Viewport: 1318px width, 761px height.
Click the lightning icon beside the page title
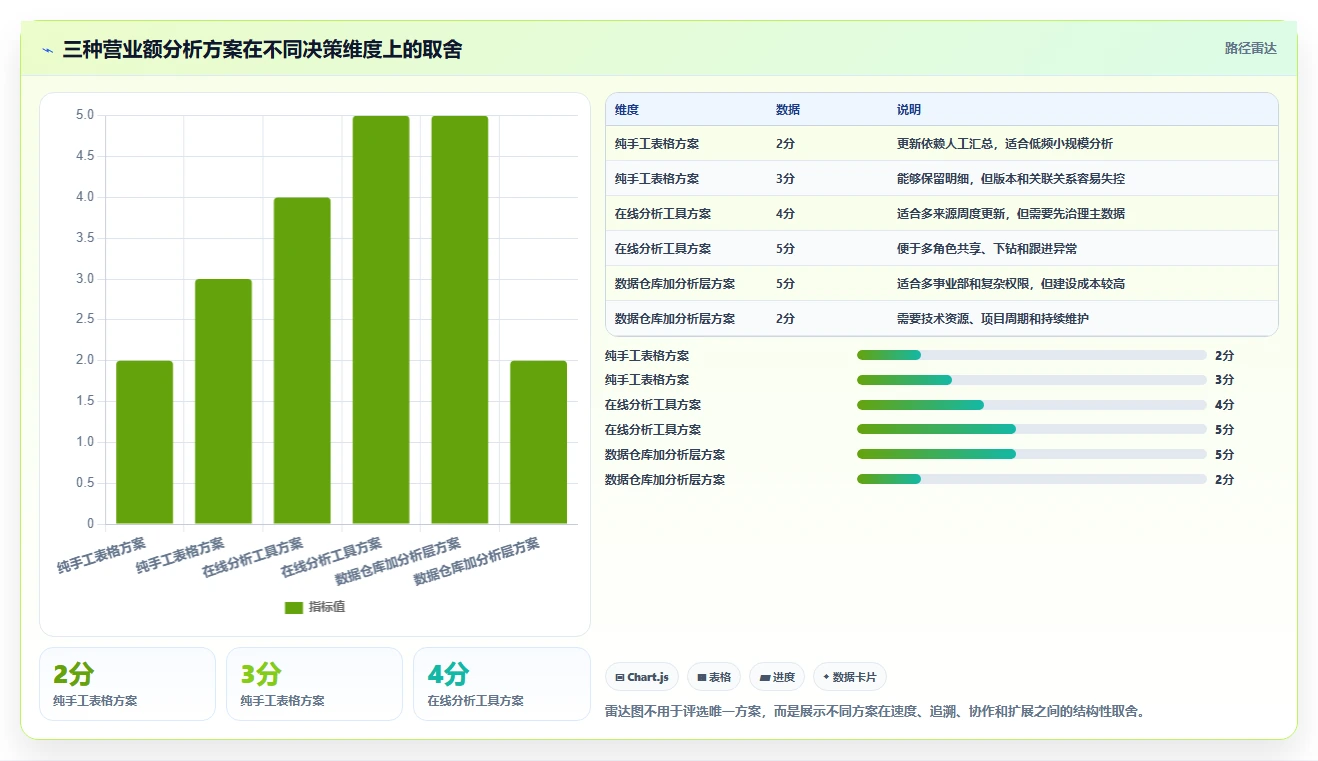click(47, 50)
